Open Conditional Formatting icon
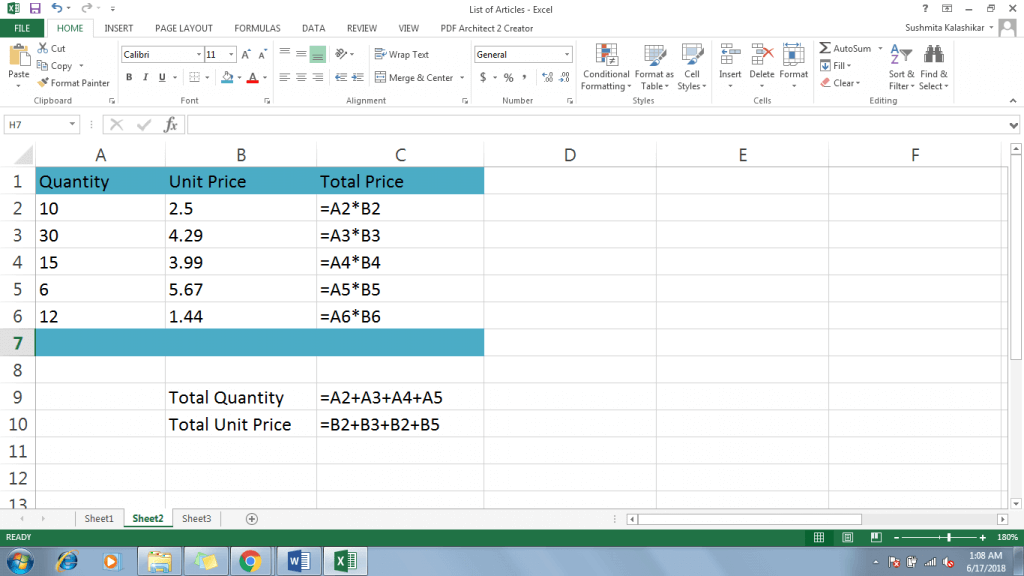Screen dimensions: 1024x576 pos(606,56)
